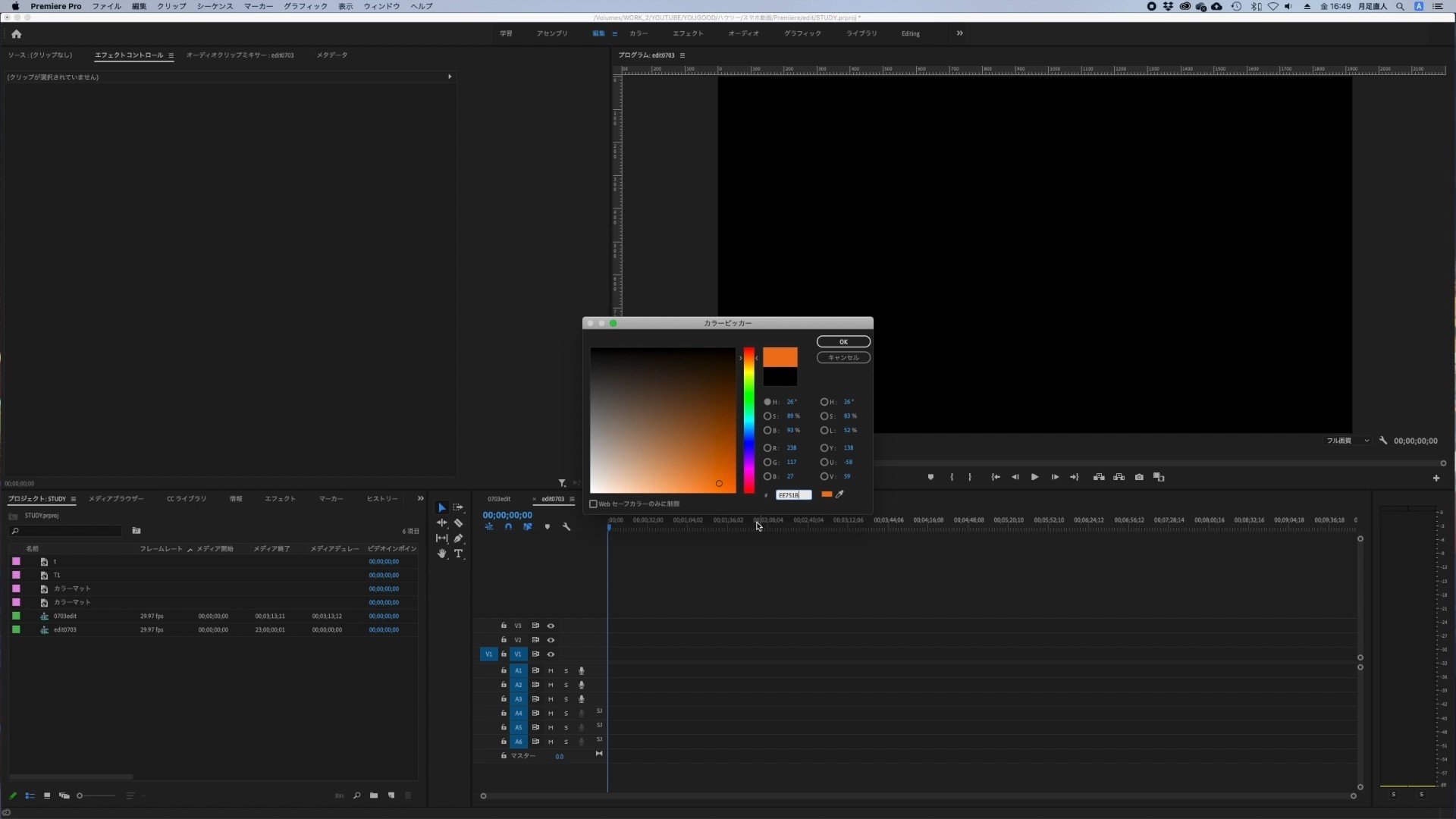This screenshot has width=1456, height=819.
Task: Expand effect controls timeline arrow
Action: click(x=450, y=77)
